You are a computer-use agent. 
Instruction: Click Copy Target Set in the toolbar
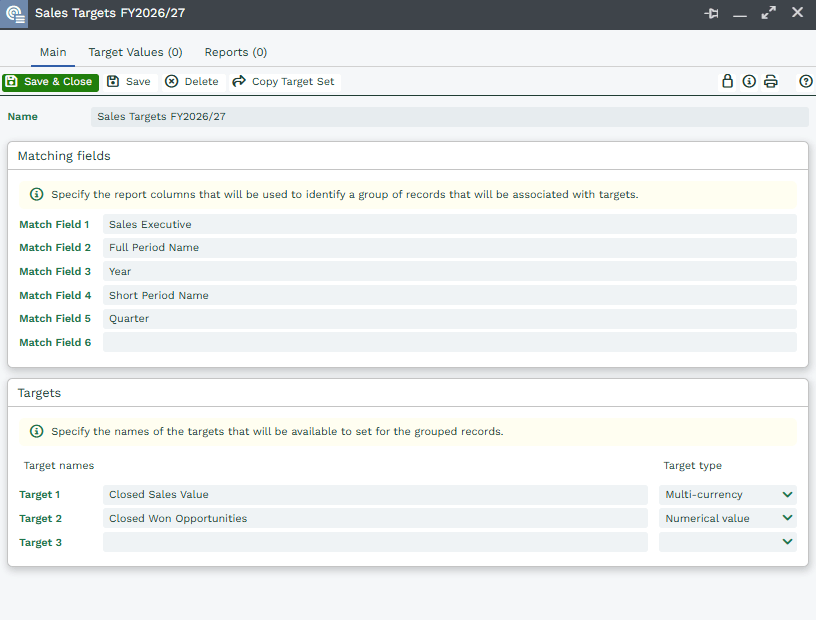284,82
